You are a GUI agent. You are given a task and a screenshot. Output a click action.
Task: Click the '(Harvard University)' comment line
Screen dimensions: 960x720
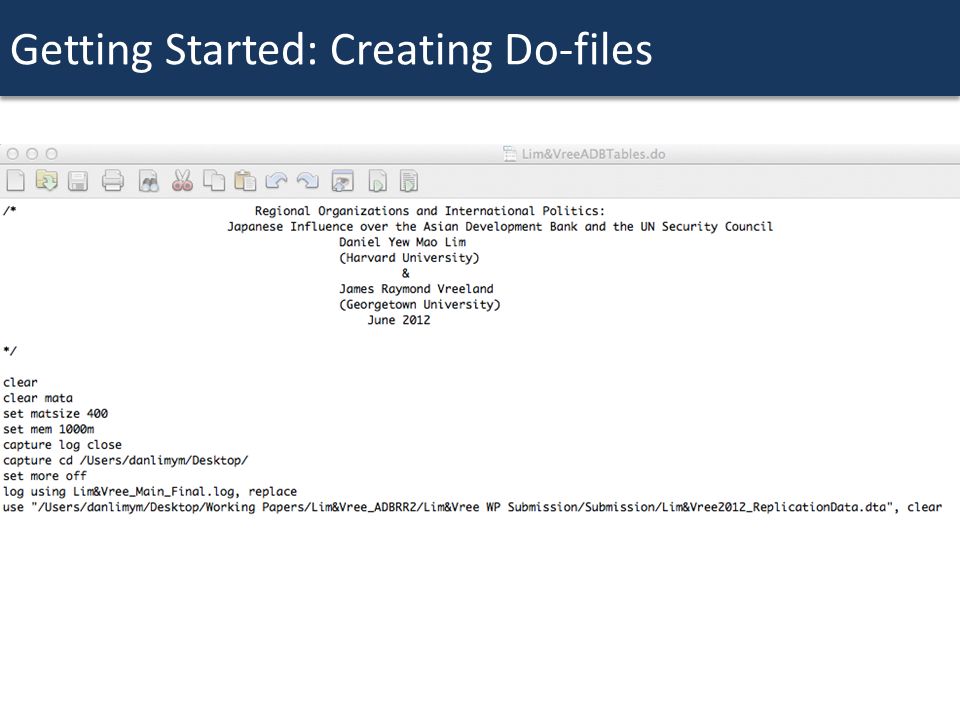pyautogui.click(x=409, y=258)
